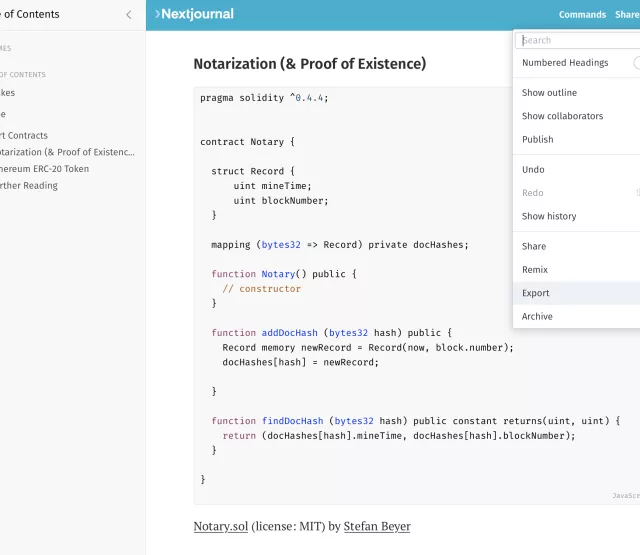Click Undo in the commands menu

coord(533,170)
